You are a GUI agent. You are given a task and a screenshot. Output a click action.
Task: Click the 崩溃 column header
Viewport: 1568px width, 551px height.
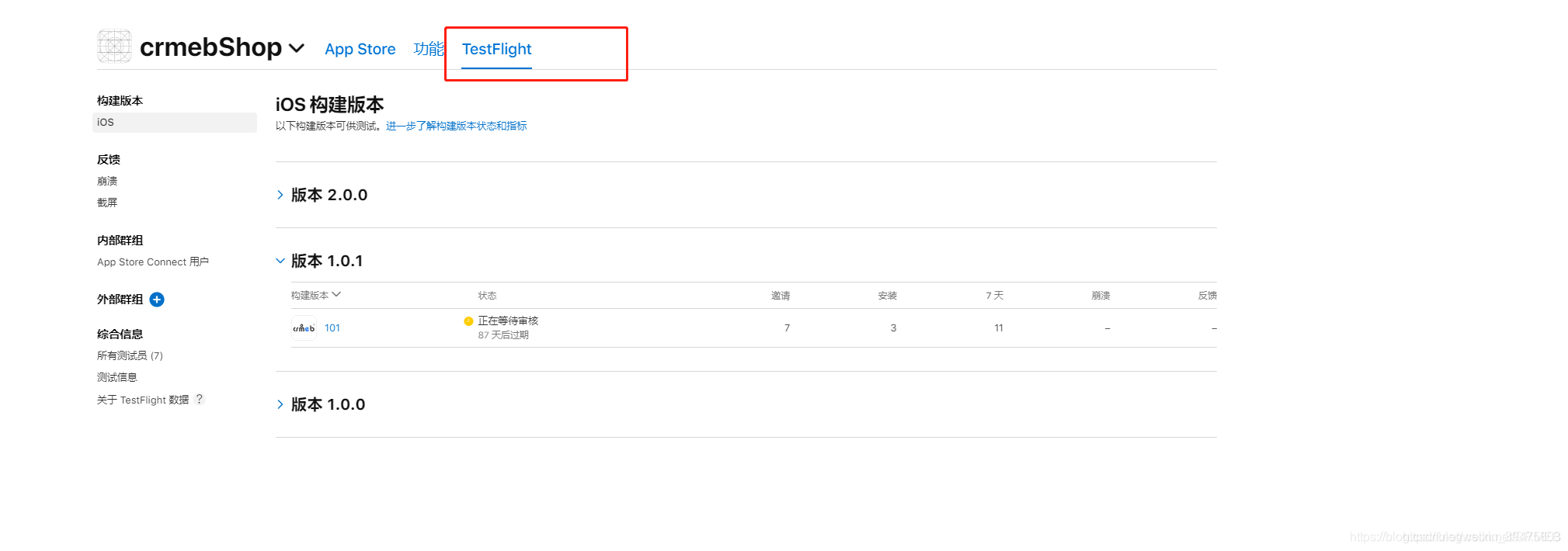pyautogui.click(x=1100, y=296)
